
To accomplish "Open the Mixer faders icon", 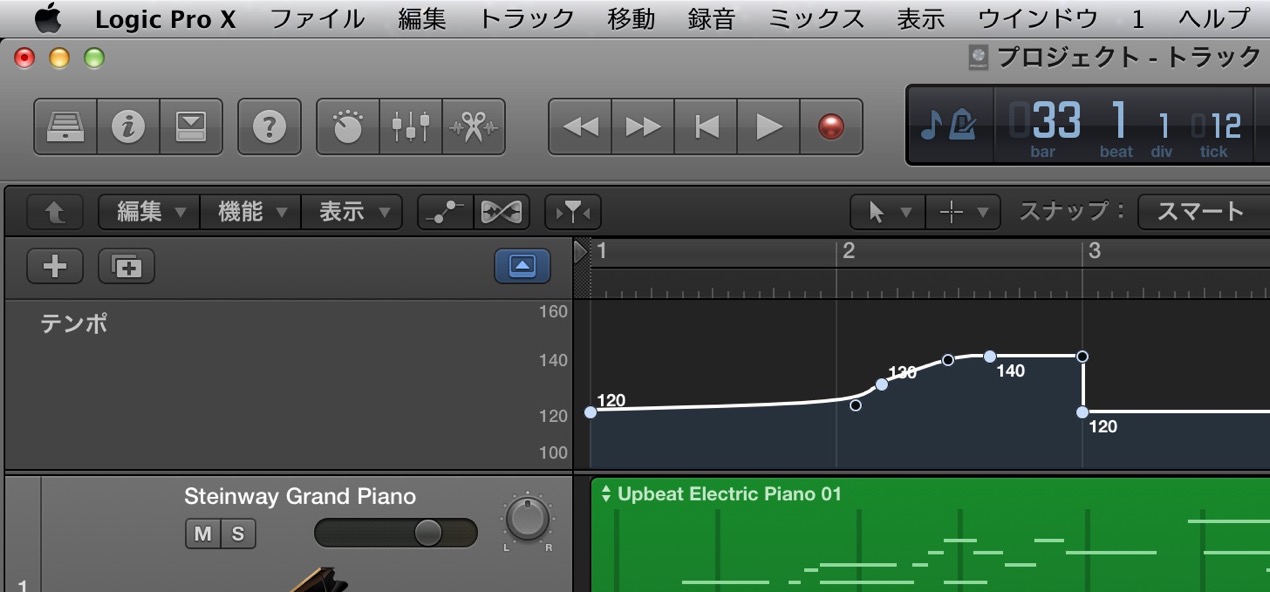I will tap(410, 127).
